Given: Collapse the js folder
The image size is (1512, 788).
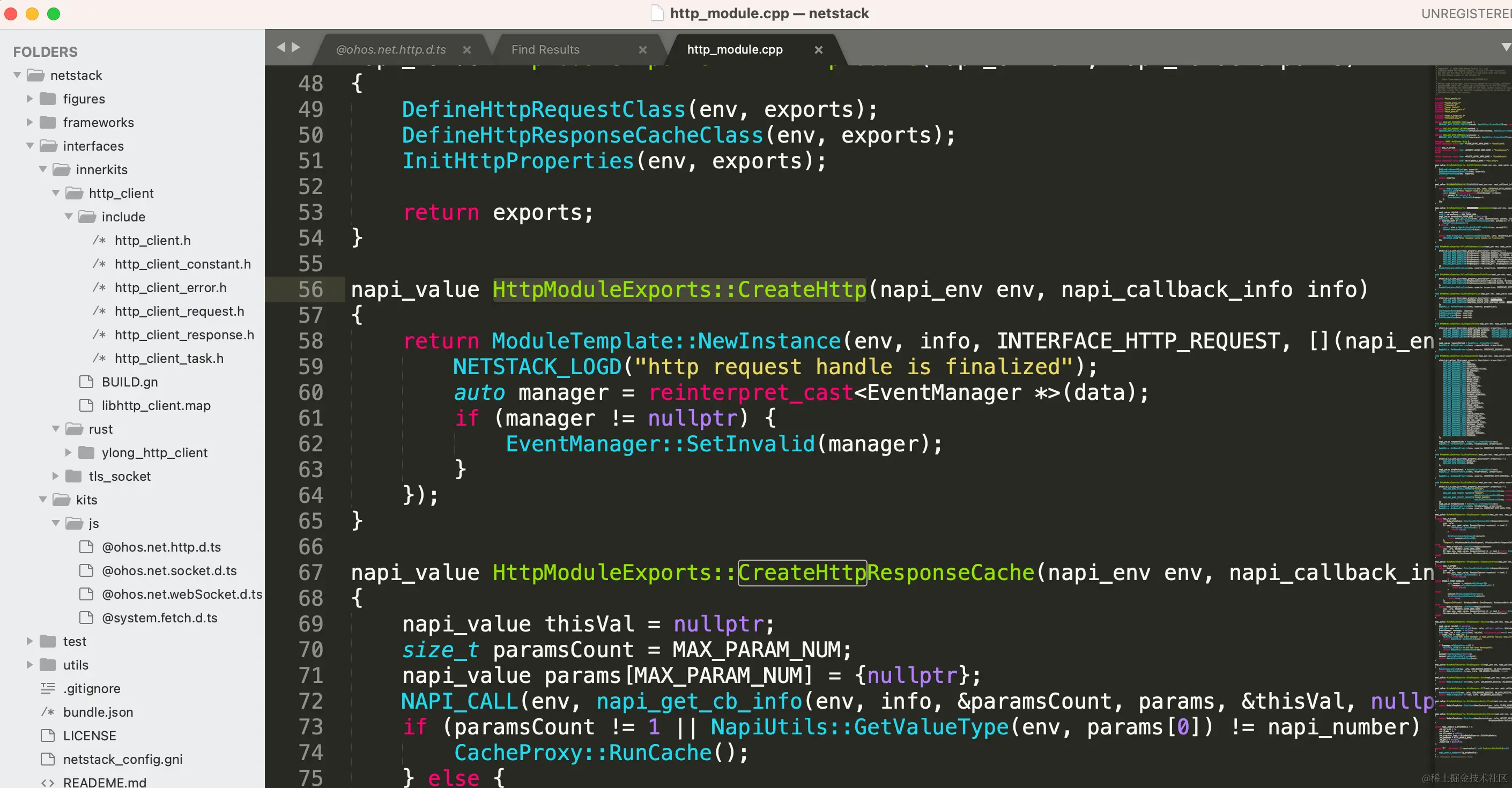Looking at the screenshot, I should tap(56, 523).
